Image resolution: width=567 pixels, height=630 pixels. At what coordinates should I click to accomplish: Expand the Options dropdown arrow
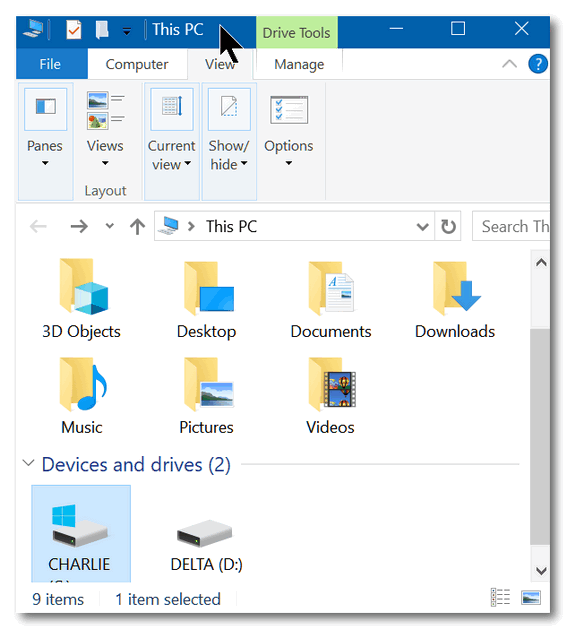[x=289, y=163]
